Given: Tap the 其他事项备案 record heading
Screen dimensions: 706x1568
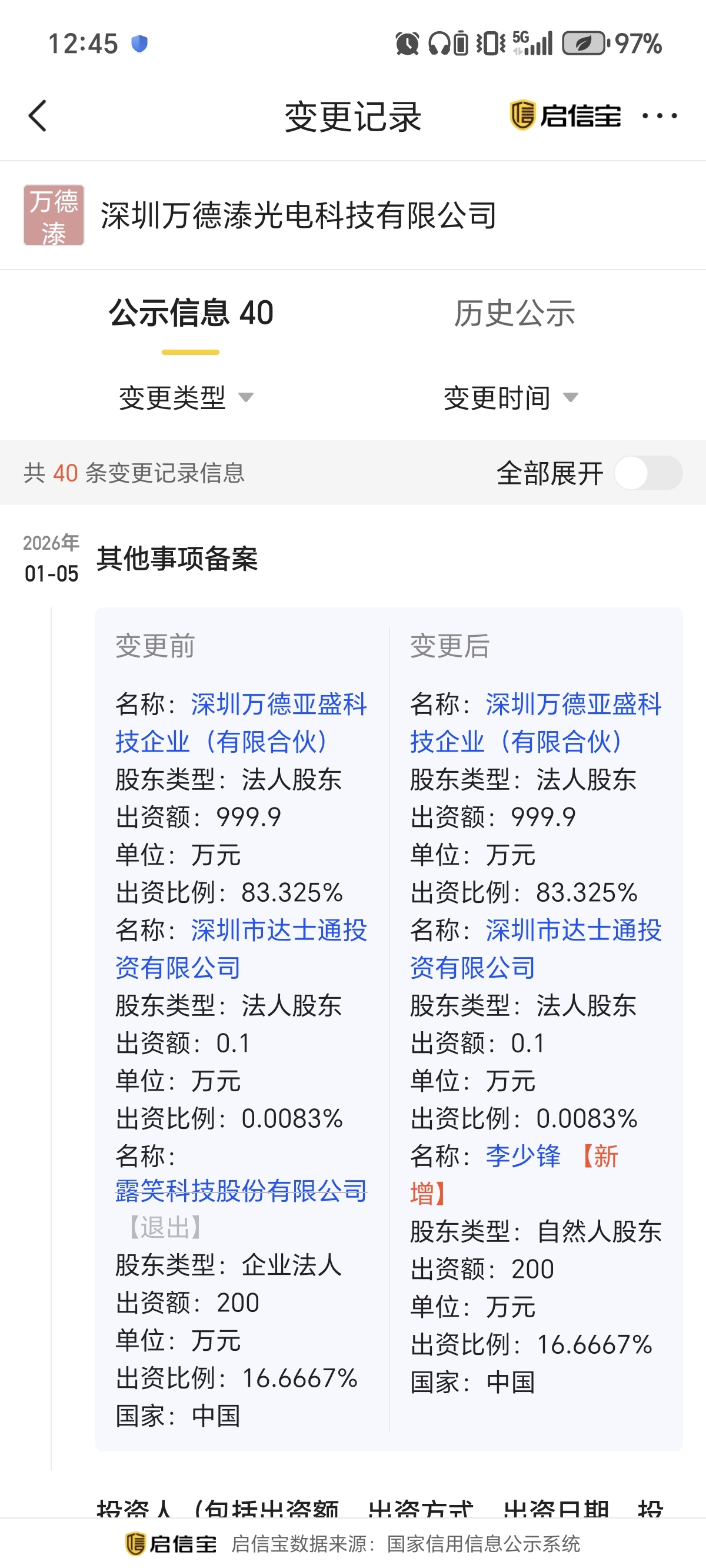Looking at the screenshot, I should pyautogui.click(x=177, y=559).
